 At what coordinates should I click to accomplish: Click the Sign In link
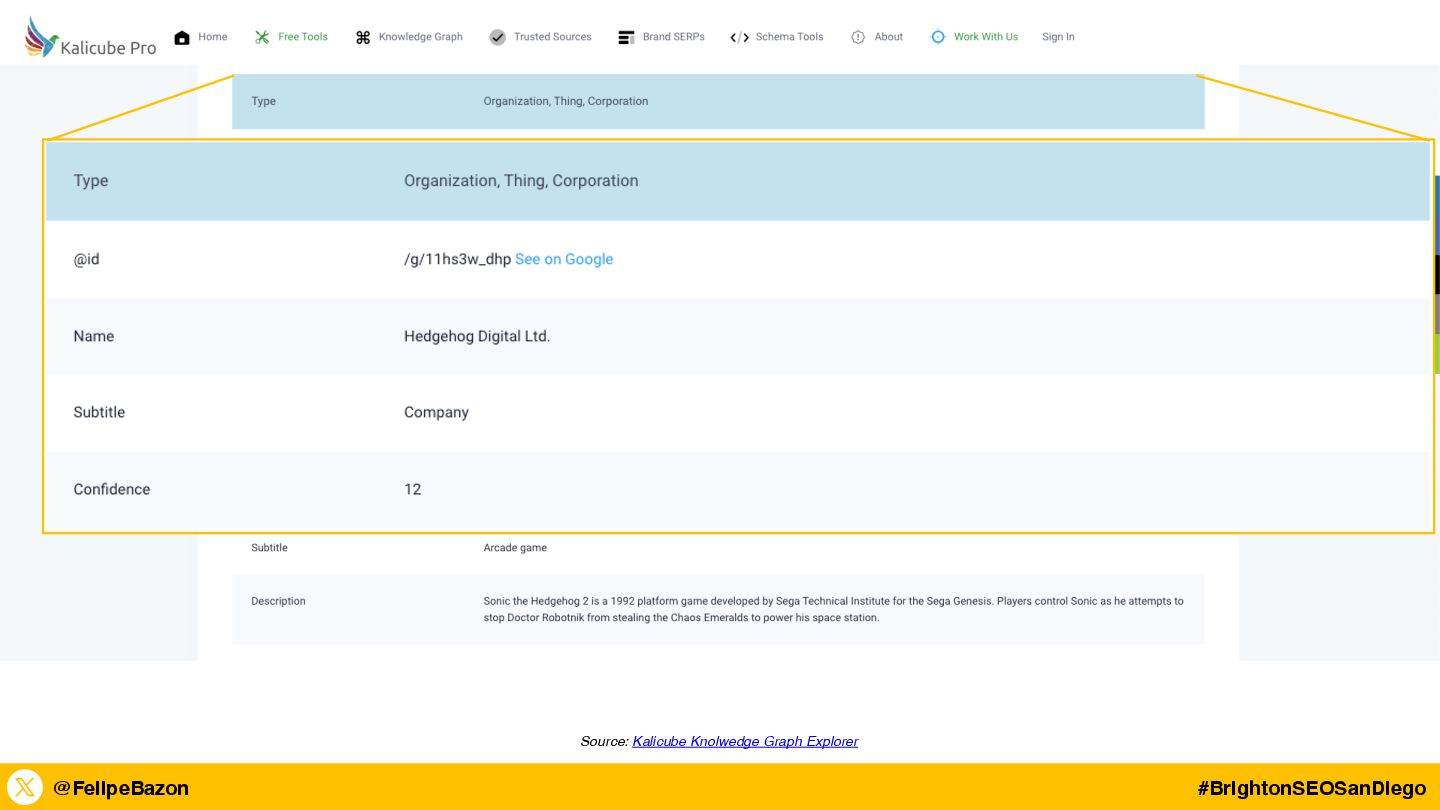pos(1058,37)
